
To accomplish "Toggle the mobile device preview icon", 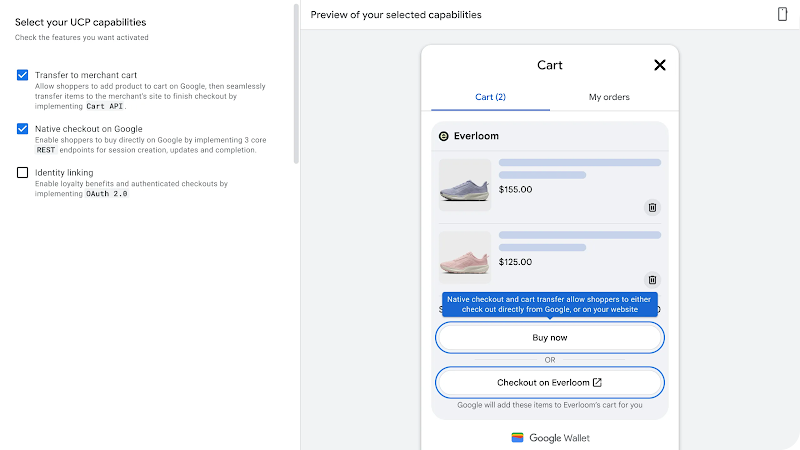I will coord(782,14).
